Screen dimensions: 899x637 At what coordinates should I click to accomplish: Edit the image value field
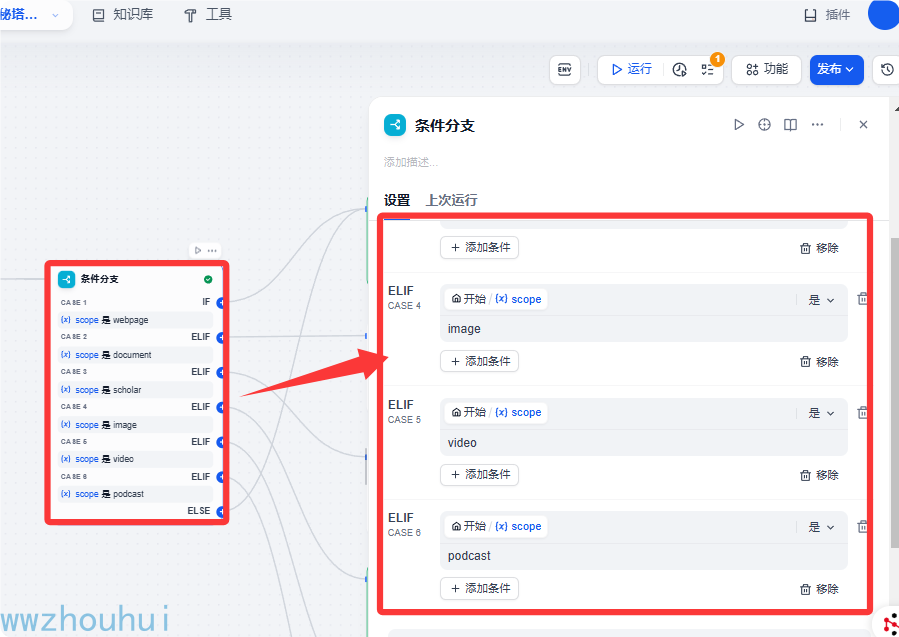coord(643,329)
